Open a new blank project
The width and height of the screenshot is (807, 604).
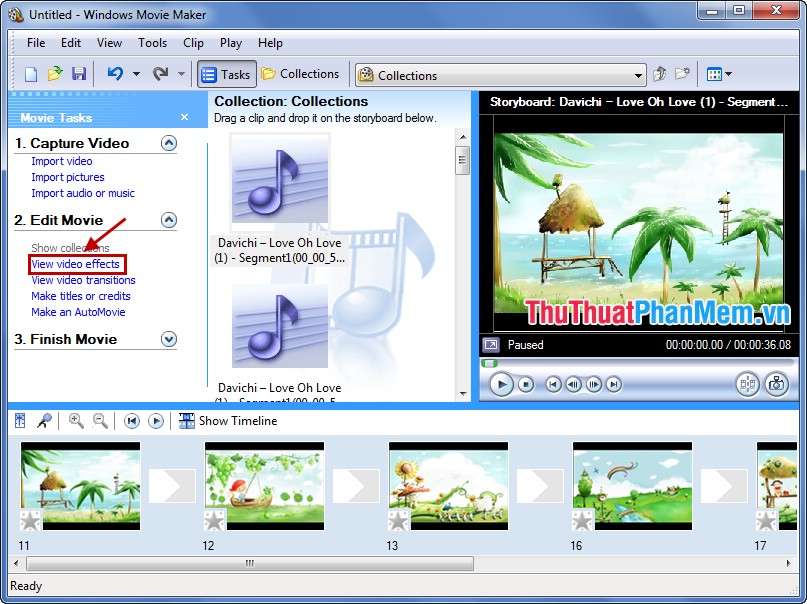pyautogui.click(x=32, y=73)
